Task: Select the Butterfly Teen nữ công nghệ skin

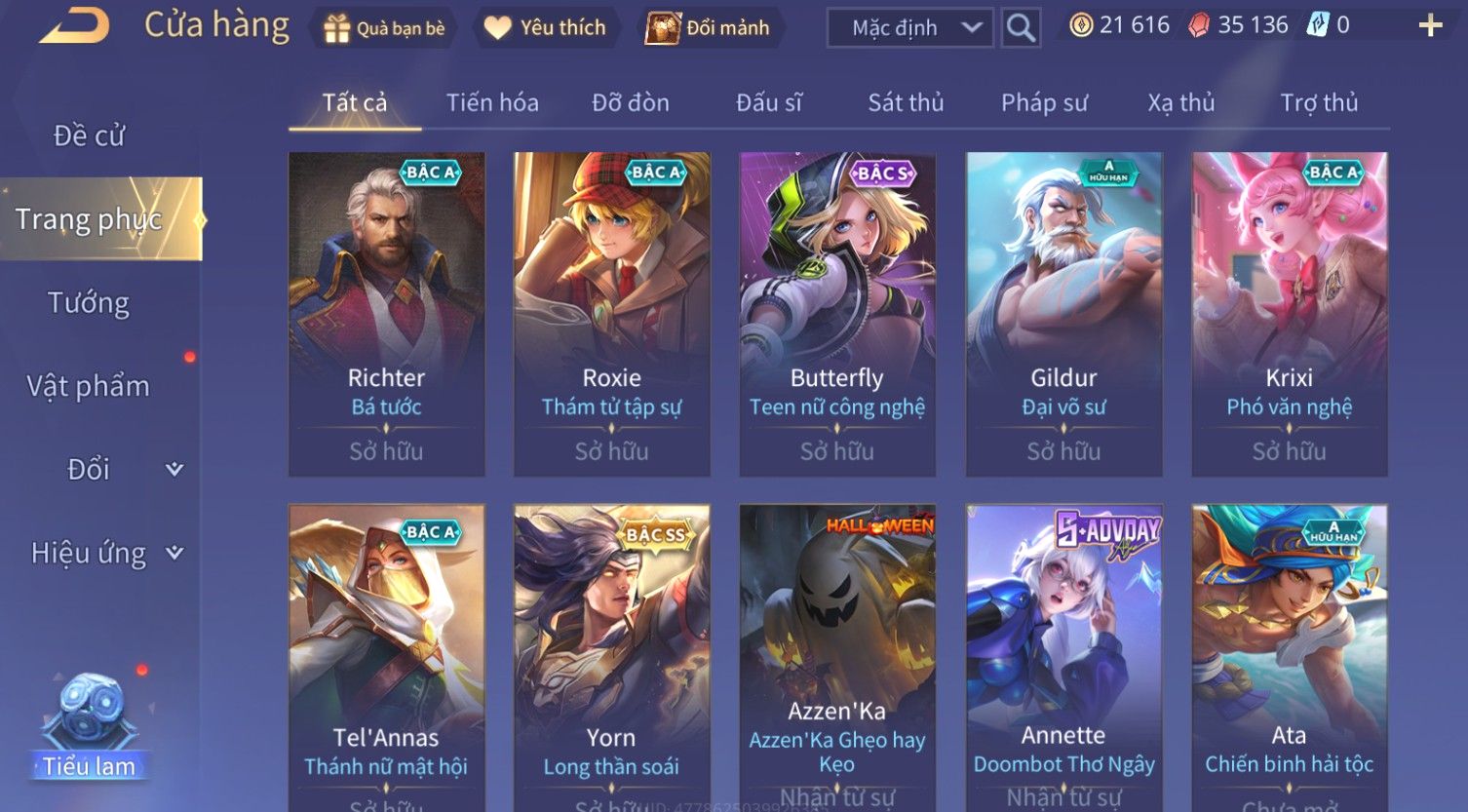Action: pyautogui.click(x=837, y=314)
